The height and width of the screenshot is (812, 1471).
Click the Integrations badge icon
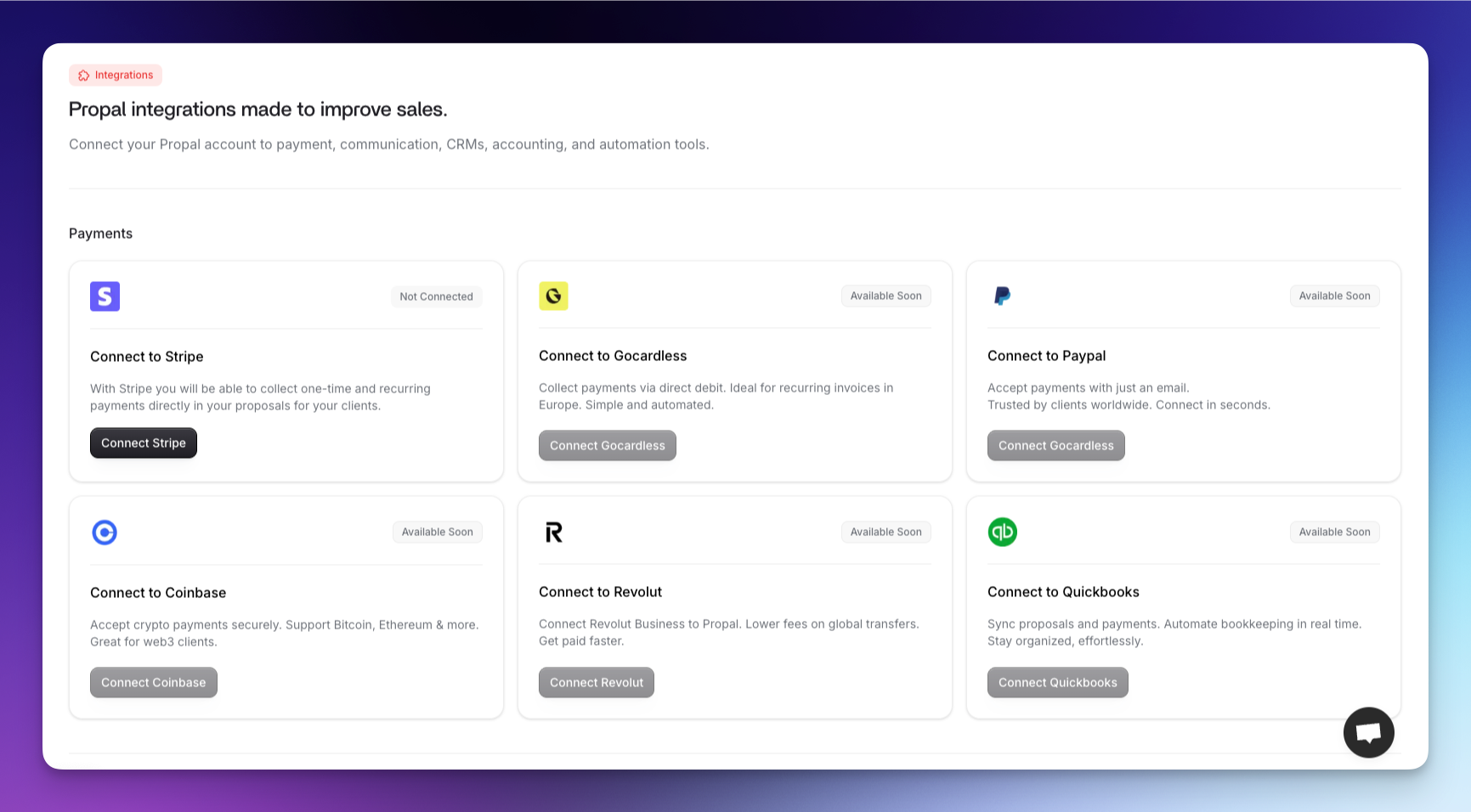(x=83, y=75)
